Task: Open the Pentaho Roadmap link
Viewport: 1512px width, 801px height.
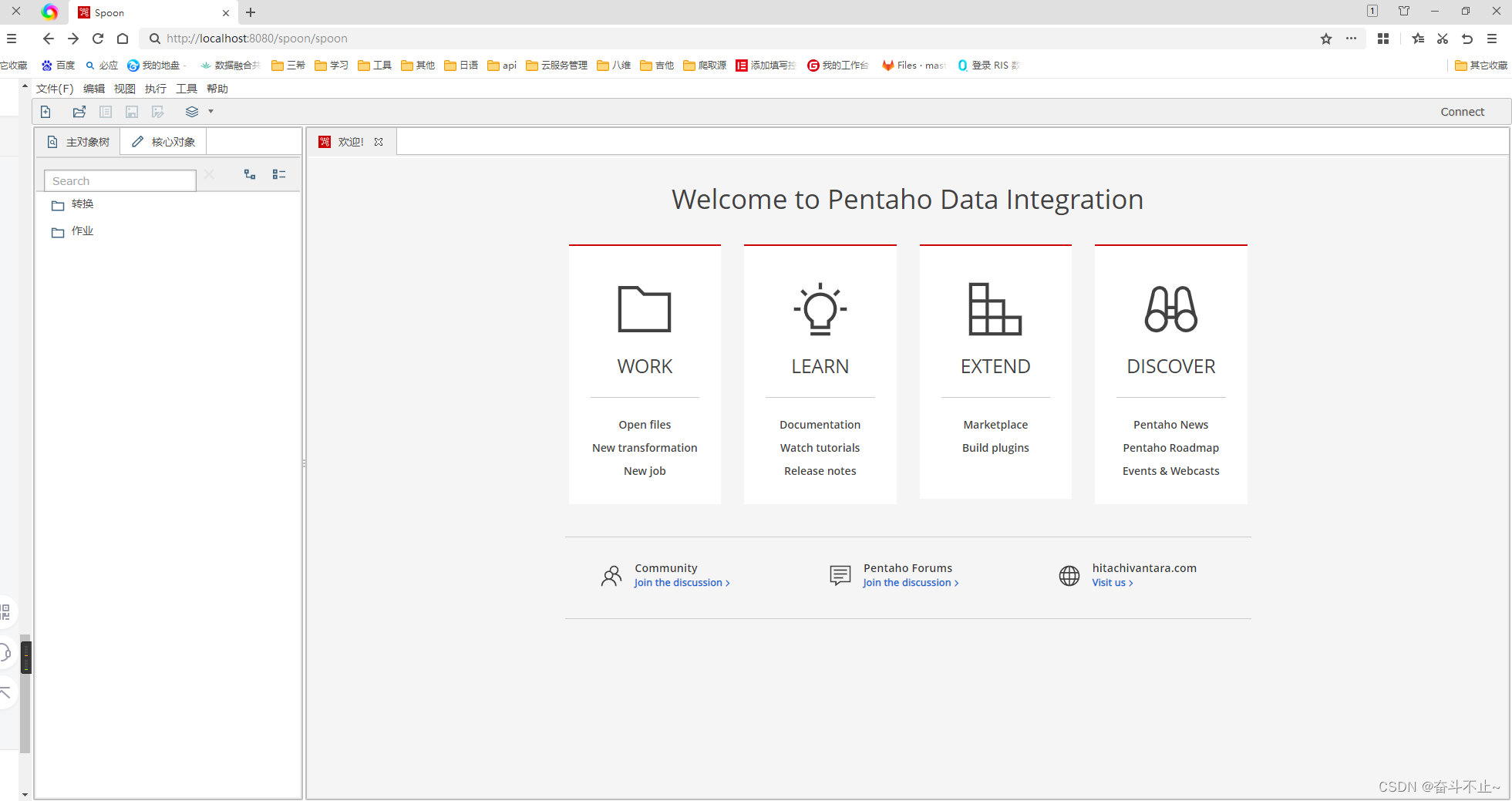Action: coord(1170,448)
